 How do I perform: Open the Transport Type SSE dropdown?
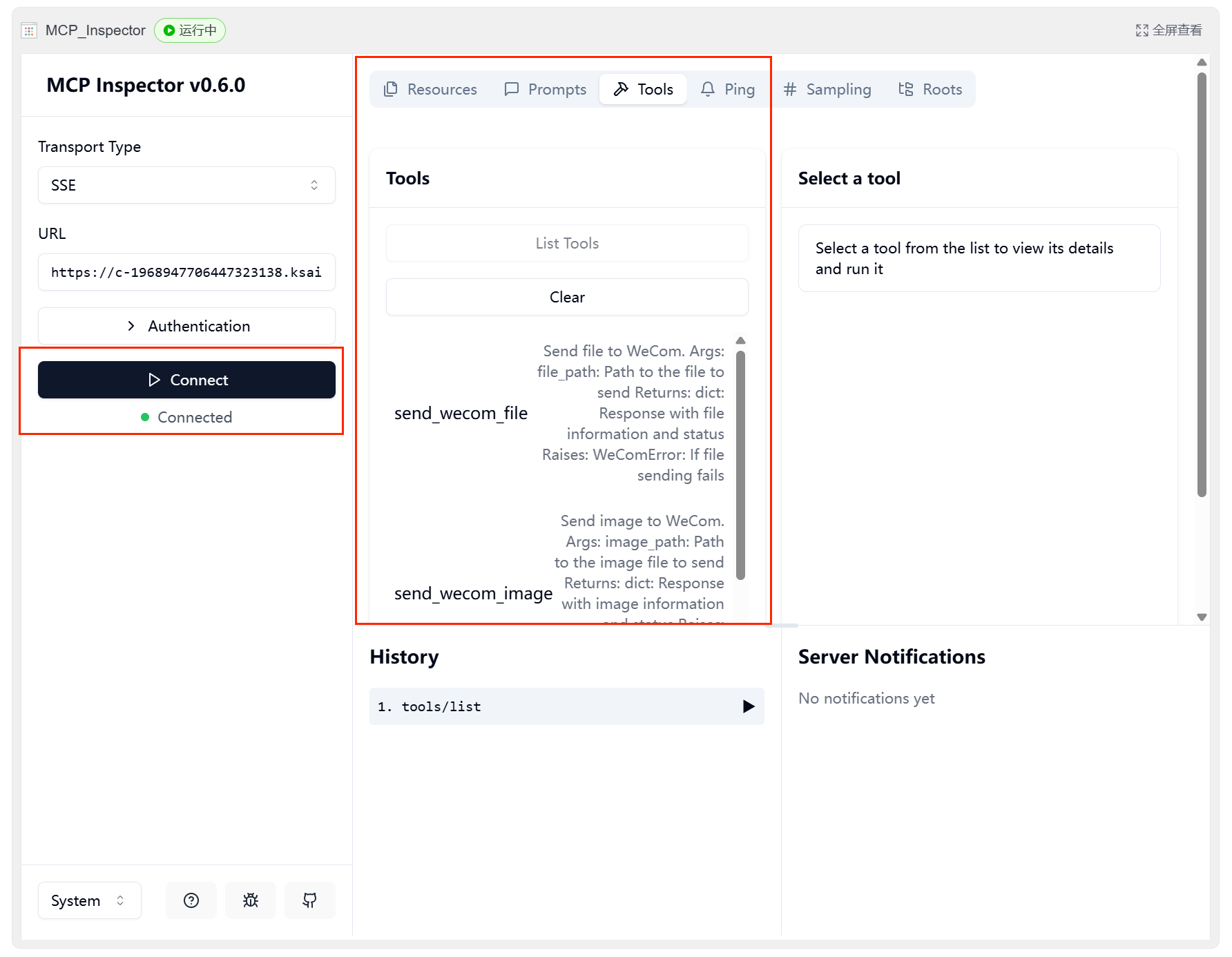(x=186, y=185)
